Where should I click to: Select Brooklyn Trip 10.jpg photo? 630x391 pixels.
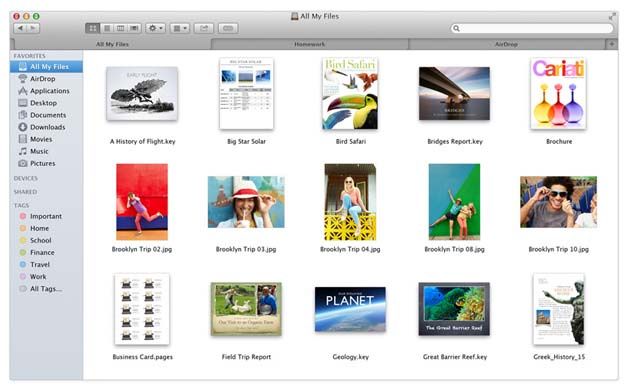click(558, 202)
